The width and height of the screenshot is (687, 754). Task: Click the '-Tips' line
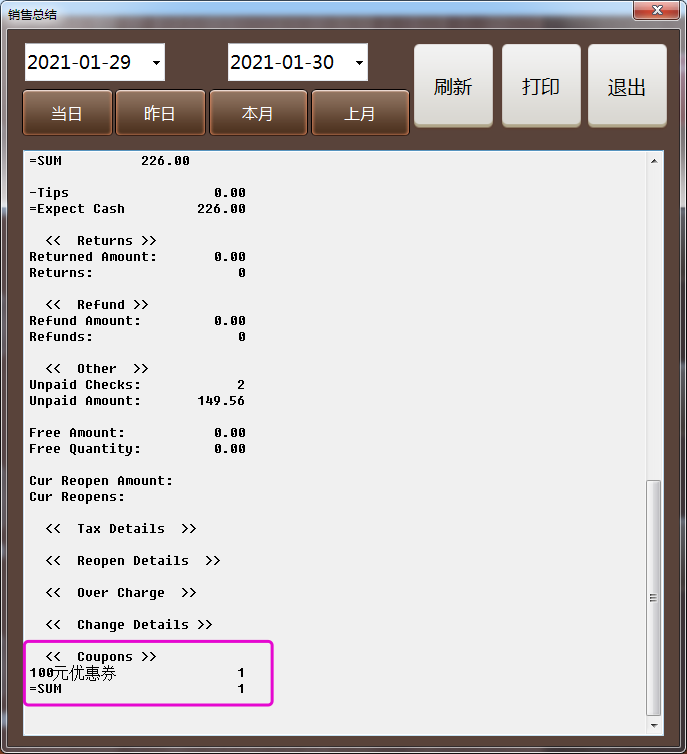(x=137, y=193)
